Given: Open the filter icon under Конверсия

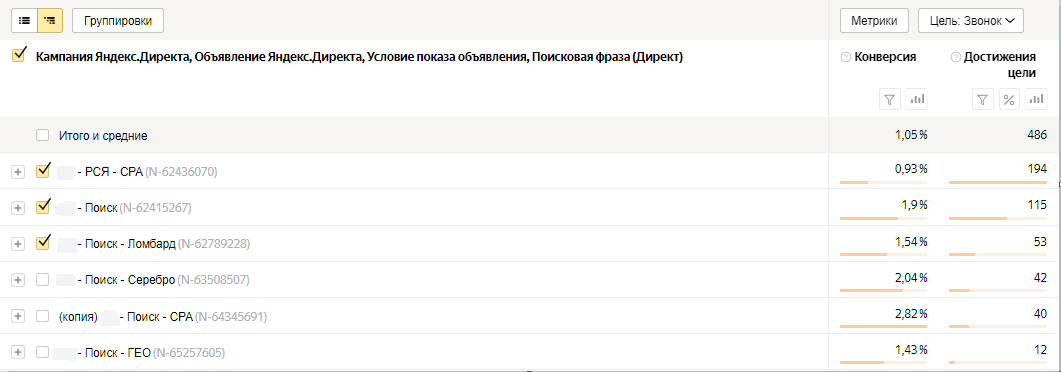Looking at the screenshot, I should pyautogui.click(x=889, y=100).
